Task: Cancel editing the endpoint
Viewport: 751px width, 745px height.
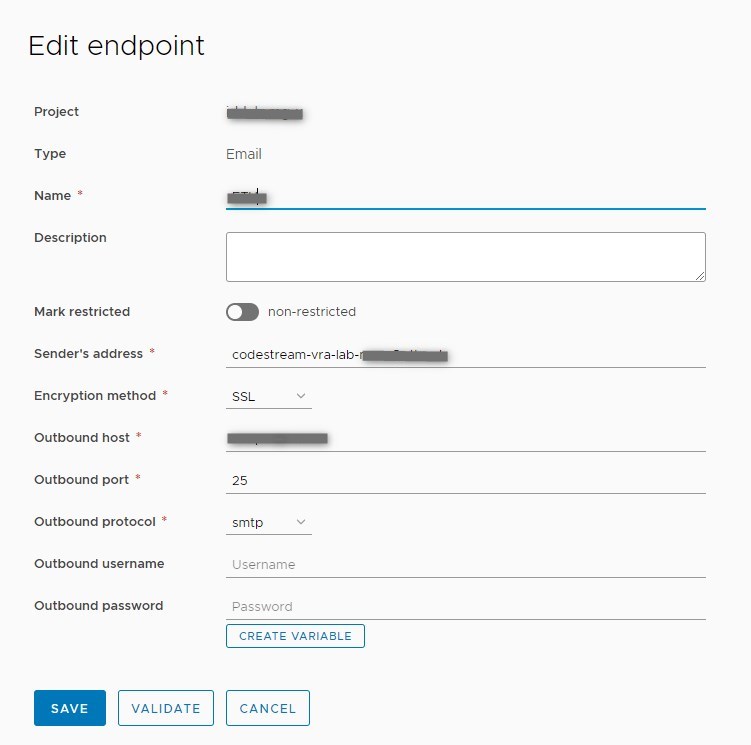Action: (x=268, y=708)
